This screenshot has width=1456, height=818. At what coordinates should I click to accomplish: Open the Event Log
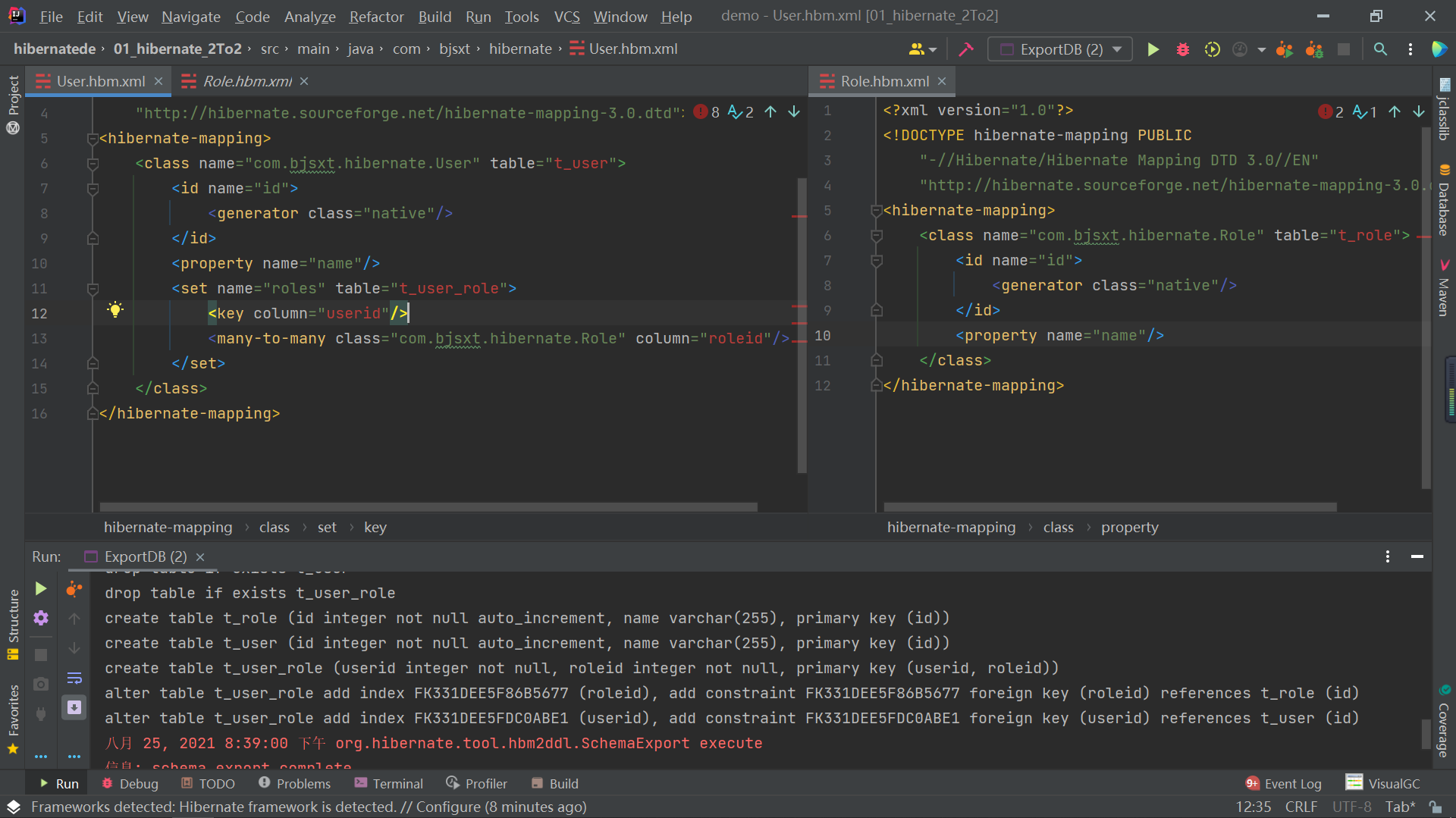point(1284,783)
